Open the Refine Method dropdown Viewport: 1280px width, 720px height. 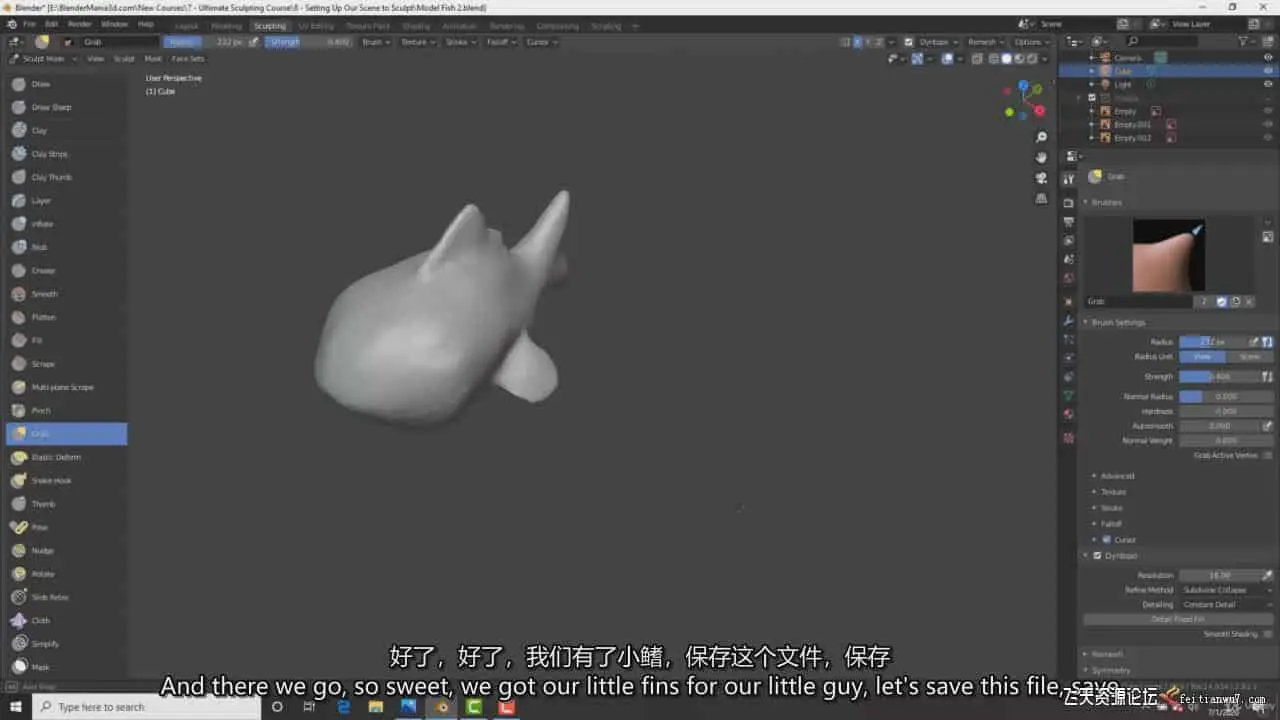click(1226, 590)
